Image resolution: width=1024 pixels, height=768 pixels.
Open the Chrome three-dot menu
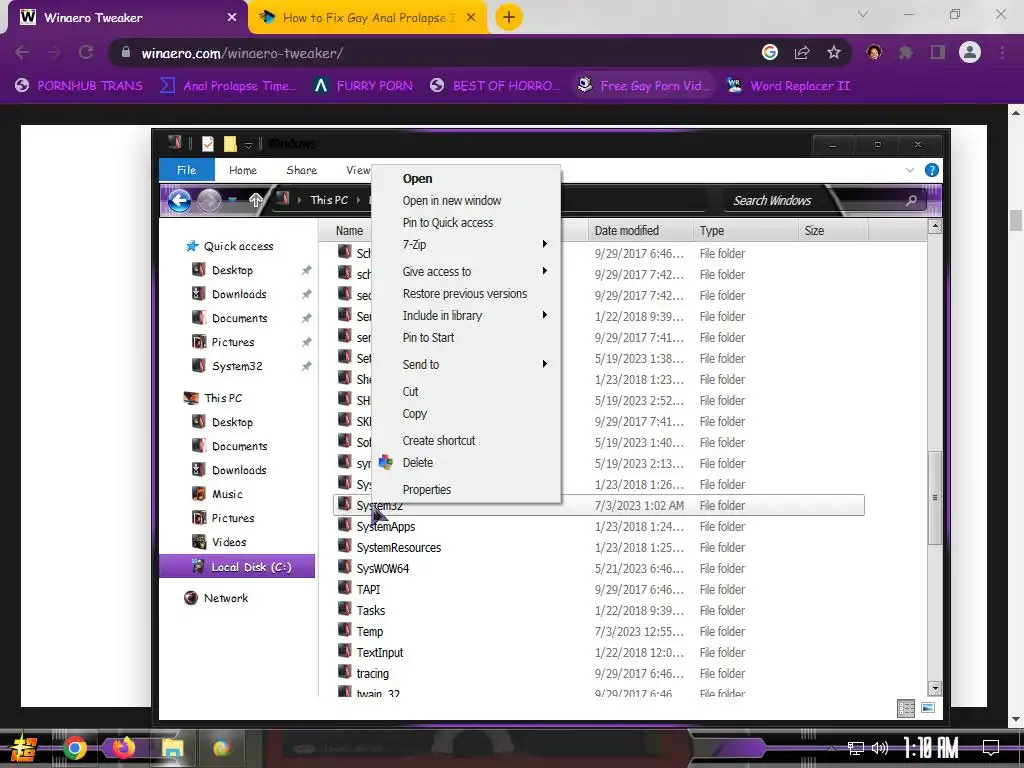(x=1002, y=52)
